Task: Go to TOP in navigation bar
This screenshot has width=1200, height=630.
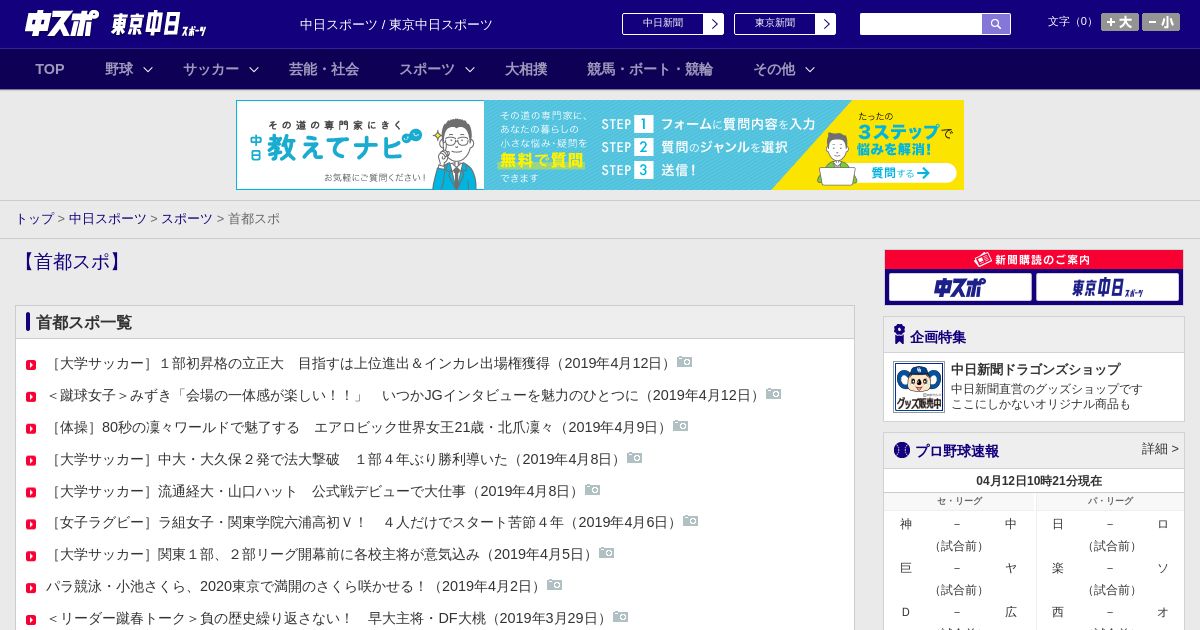Action: [x=50, y=69]
